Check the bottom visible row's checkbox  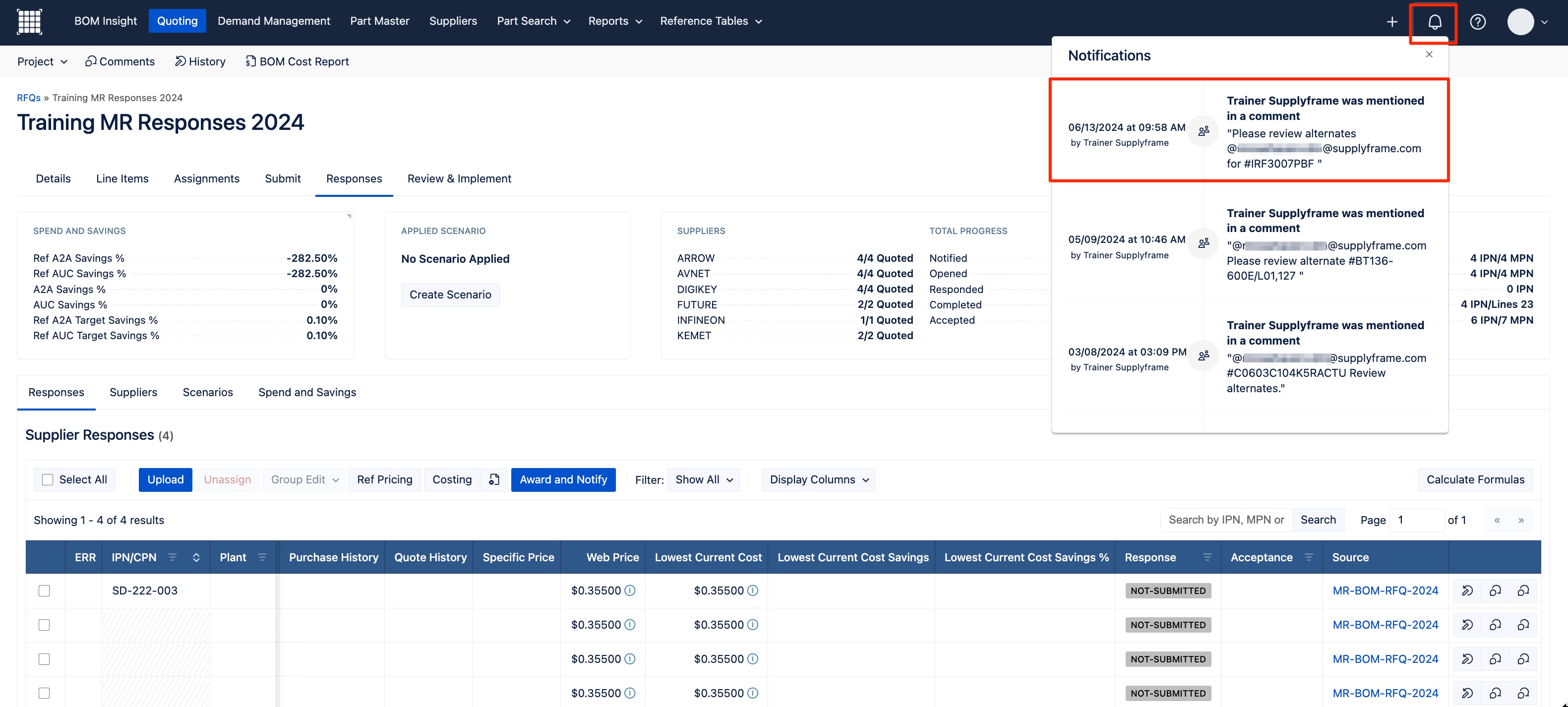pos(44,693)
